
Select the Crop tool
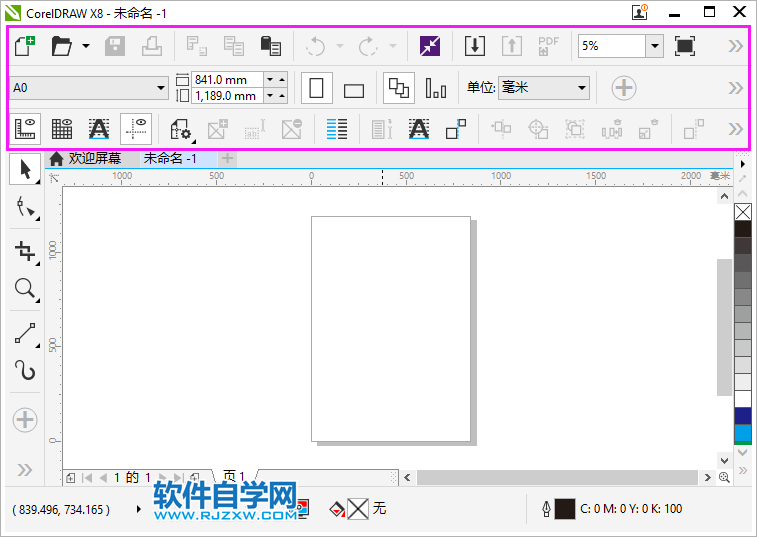tap(25, 252)
